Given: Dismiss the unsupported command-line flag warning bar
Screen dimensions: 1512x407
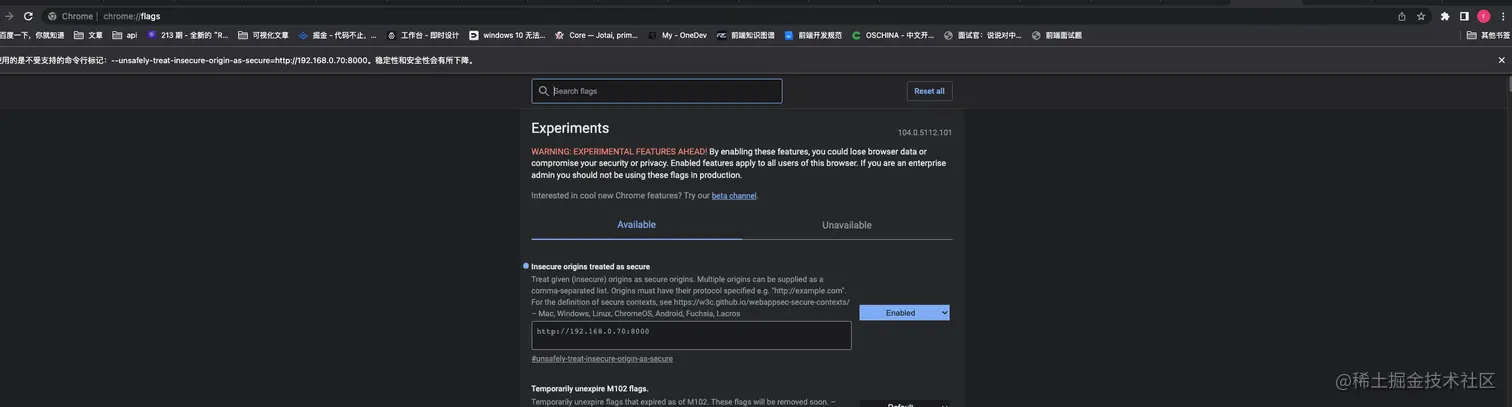Looking at the screenshot, I should pos(1501,60).
